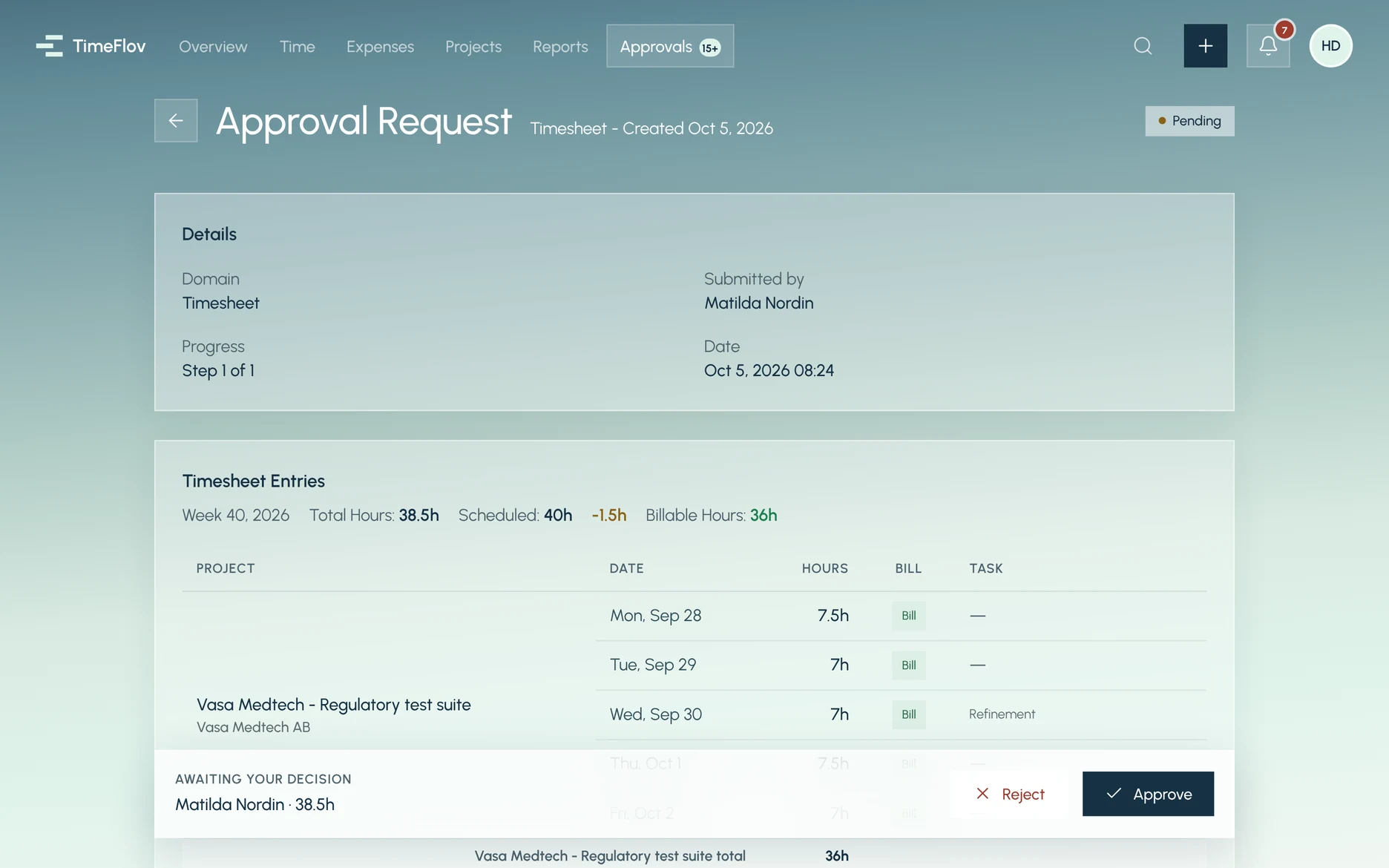Approve the timesheet request
The image size is (1389, 868).
pyautogui.click(x=1148, y=794)
